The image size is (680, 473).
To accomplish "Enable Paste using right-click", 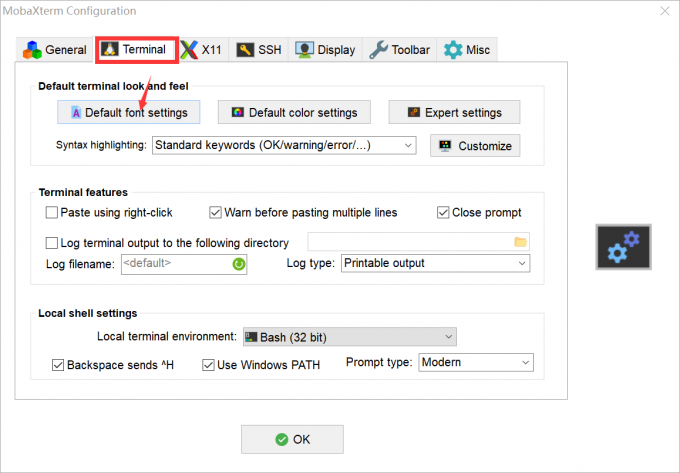I will [x=52, y=212].
